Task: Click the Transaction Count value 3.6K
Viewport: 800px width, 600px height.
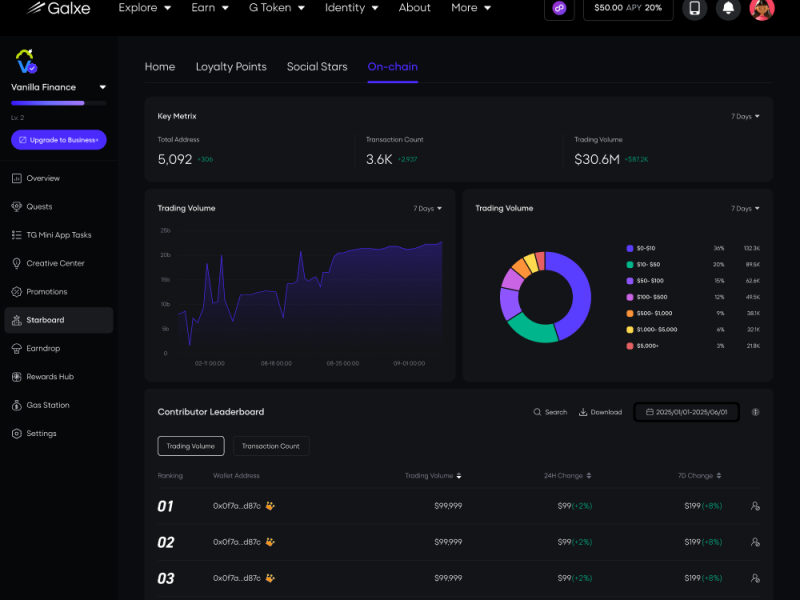Action: pos(379,159)
